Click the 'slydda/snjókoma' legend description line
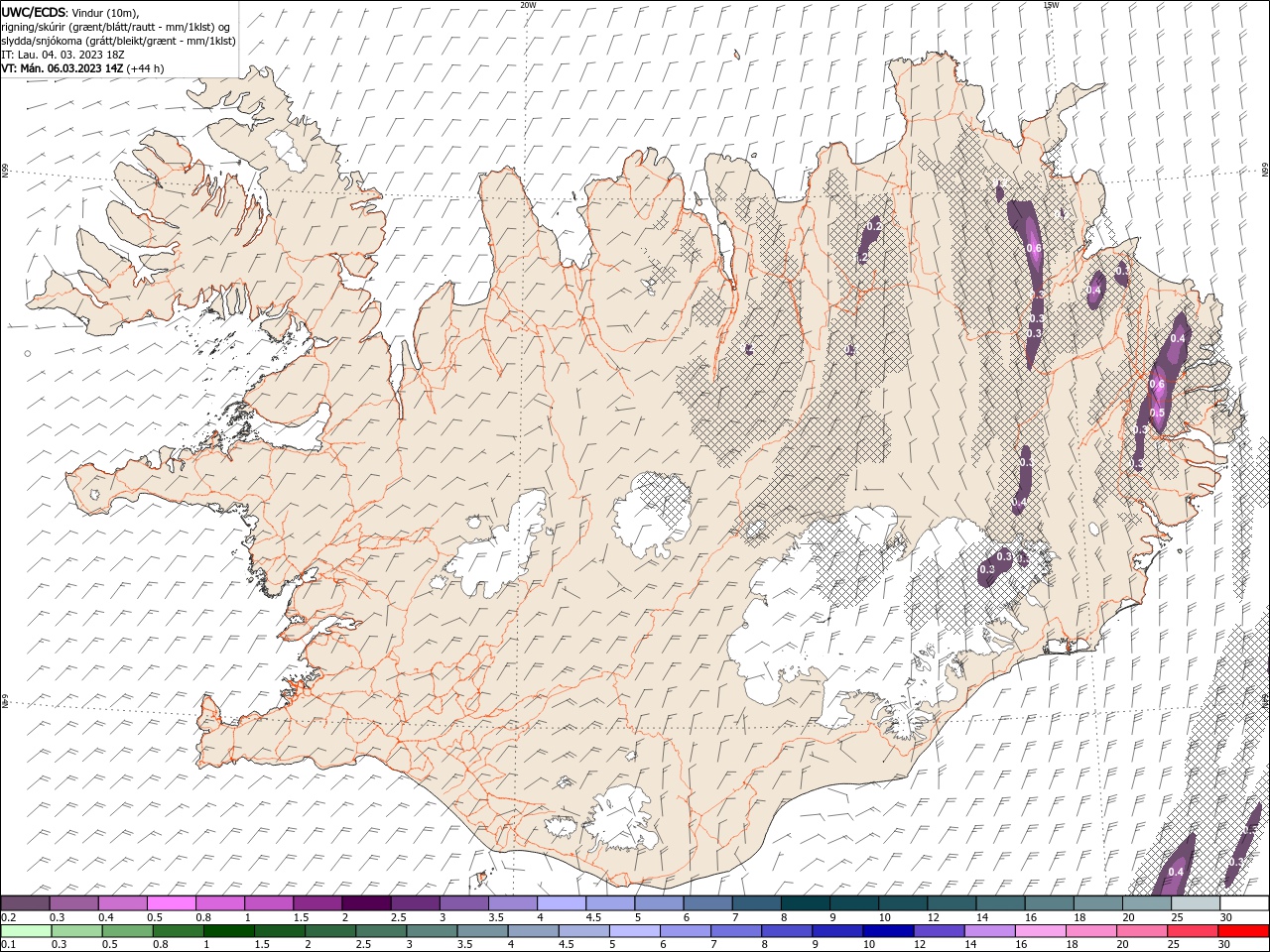 119,41
